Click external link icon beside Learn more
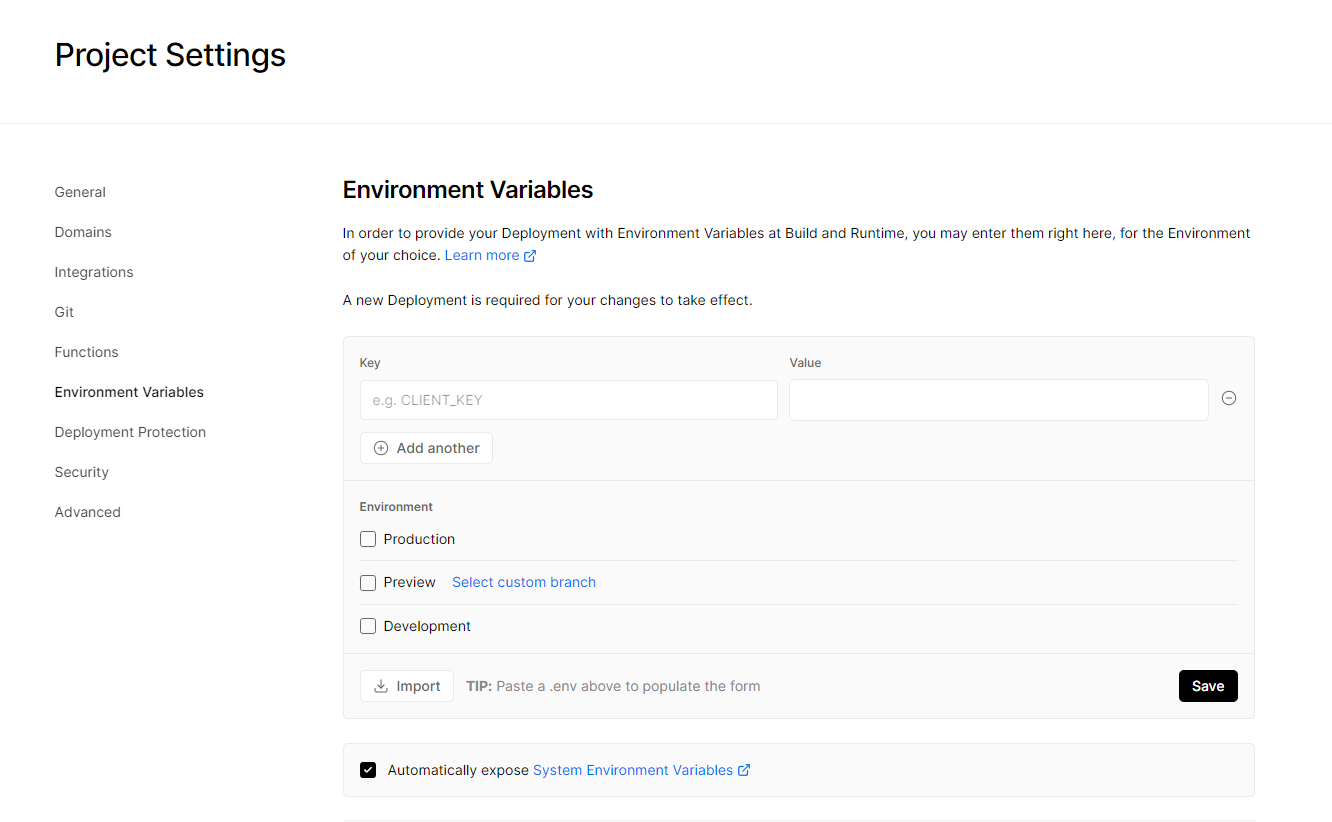The width and height of the screenshot is (1332, 822). pyautogui.click(x=530, y=256)
